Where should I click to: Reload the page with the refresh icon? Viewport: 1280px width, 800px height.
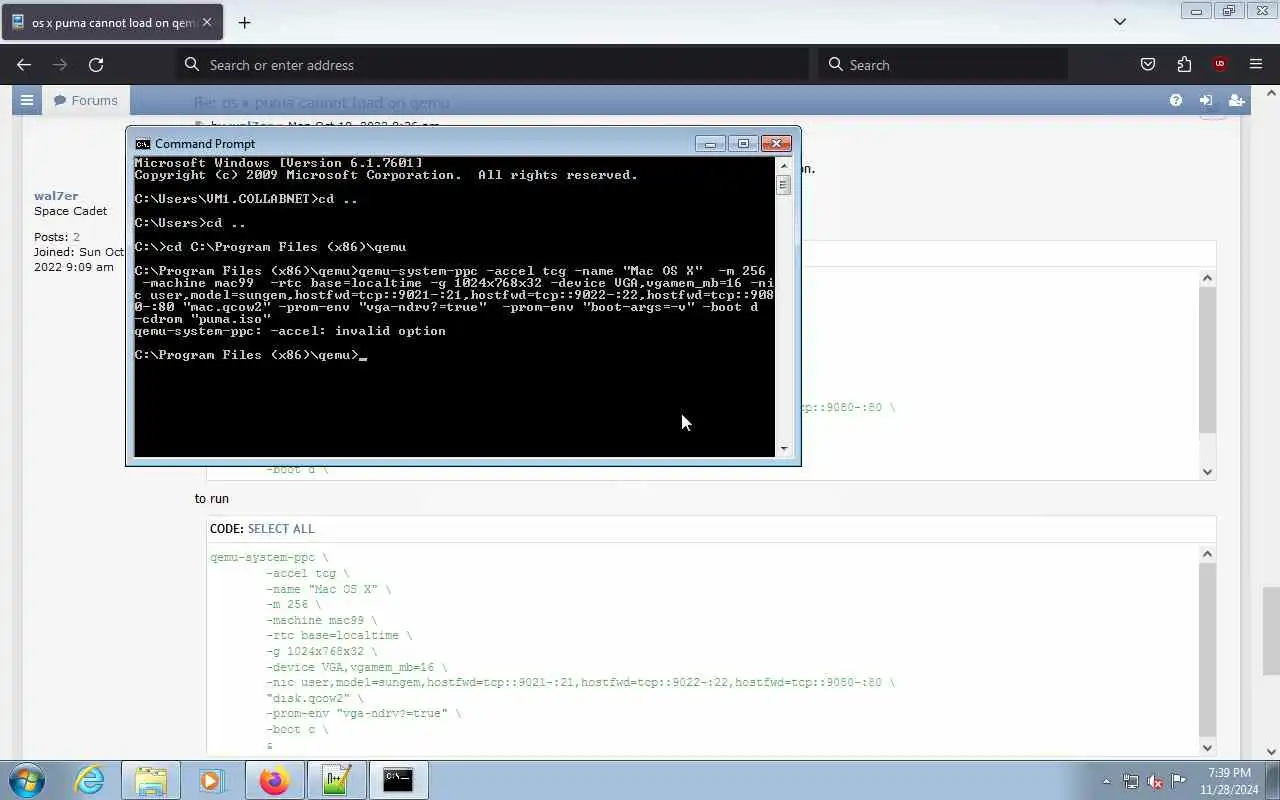96,64
